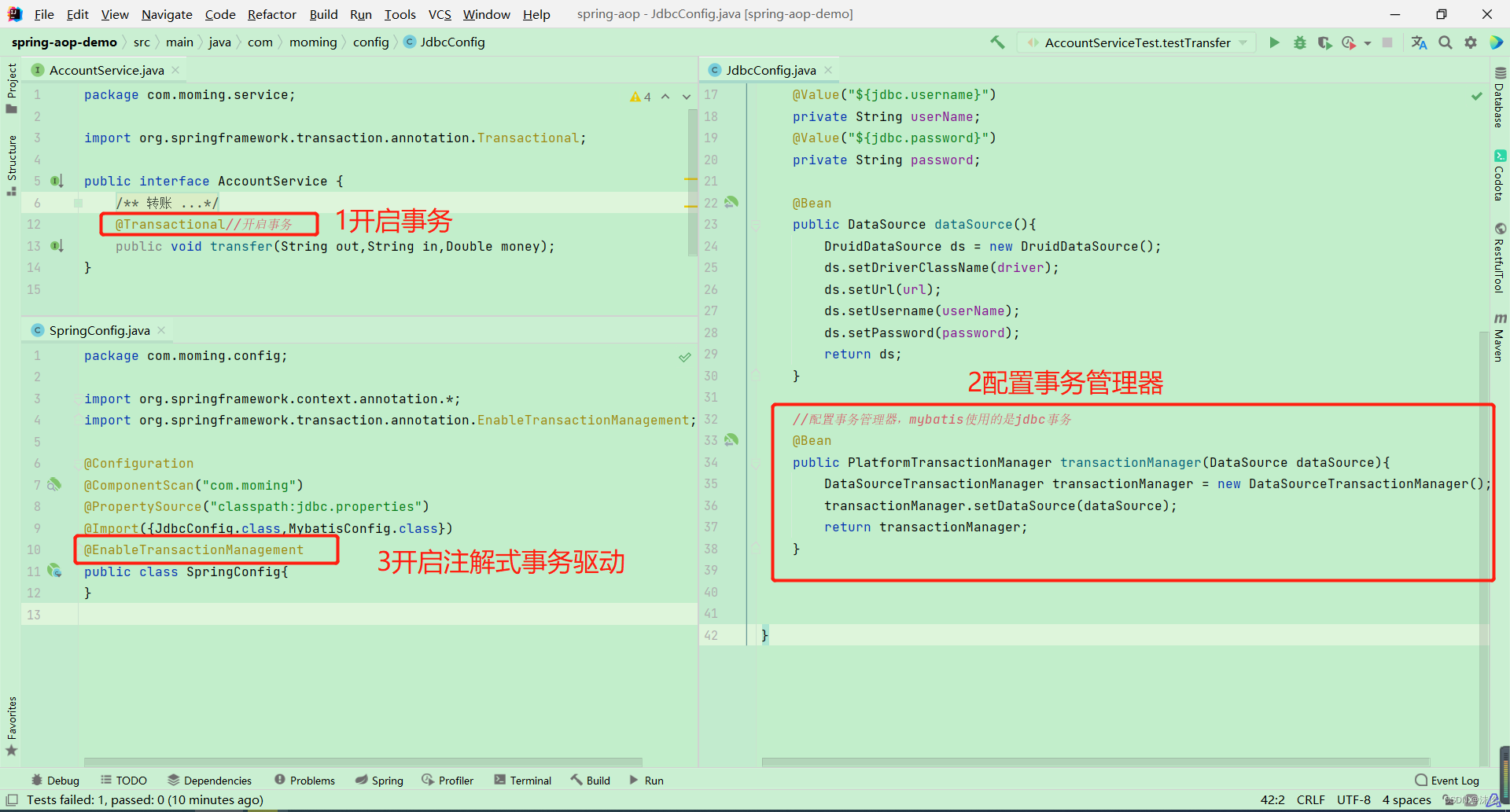Start debugging with the bug icon
Screen dimensions: 1510x812
[x=1299, y=42]
